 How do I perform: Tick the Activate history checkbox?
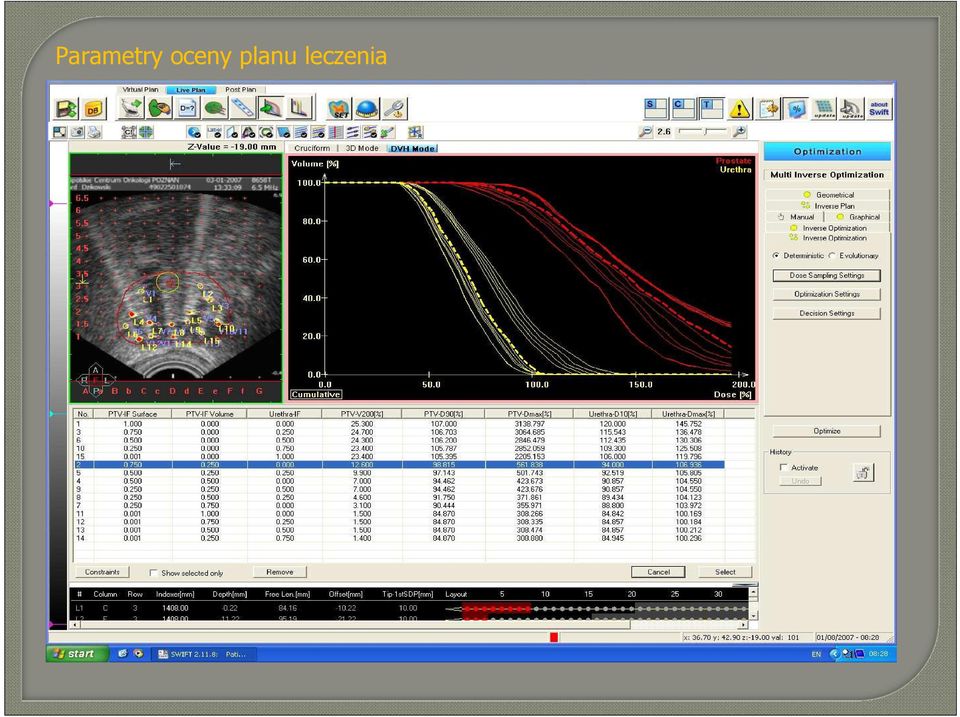(x=783, y=467)
